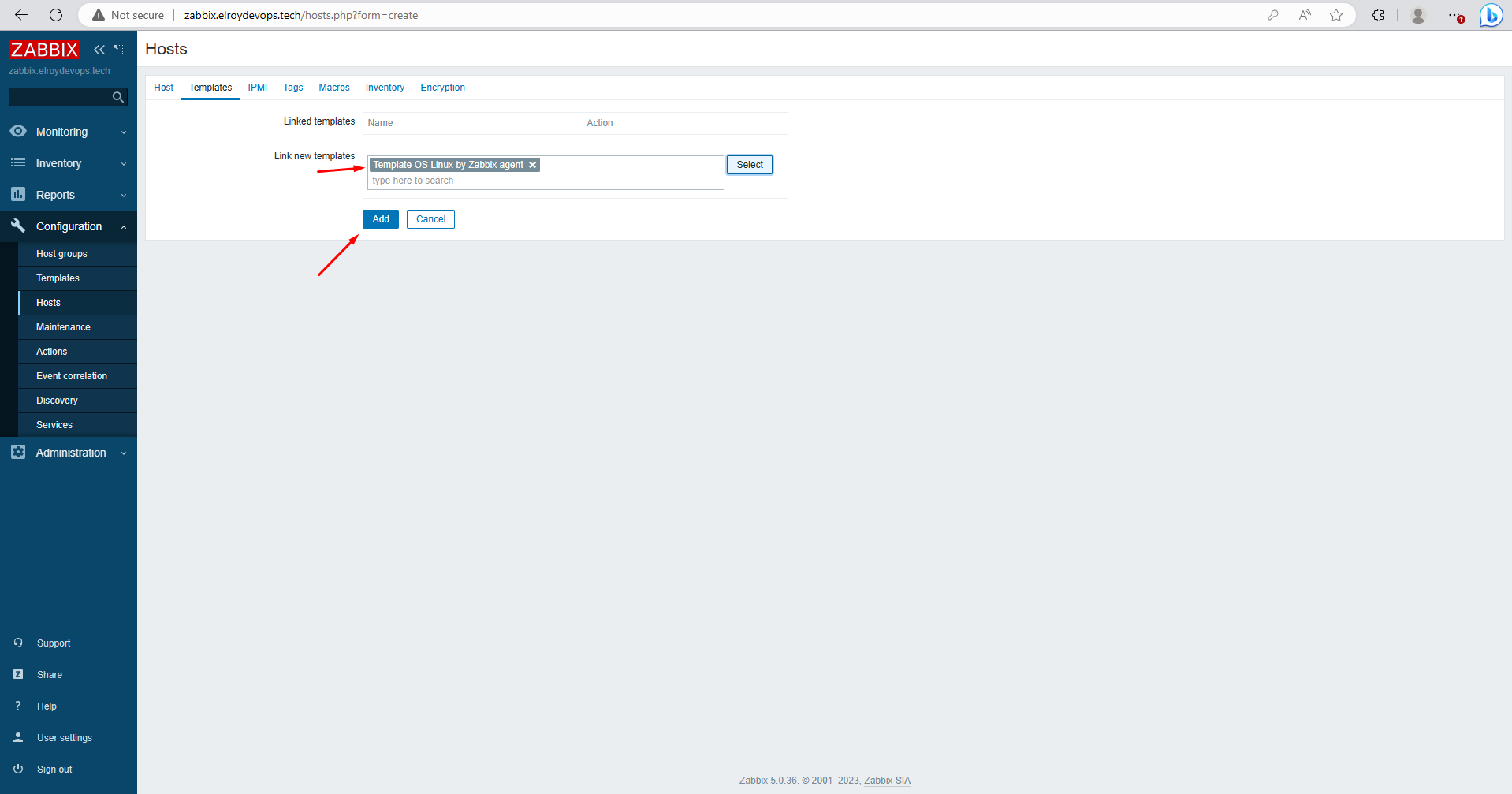The width and height of the screenshot is (1512, 794).
Task: Click the type here to search template field
Action: pyautogui.click(x=546, y=181)
